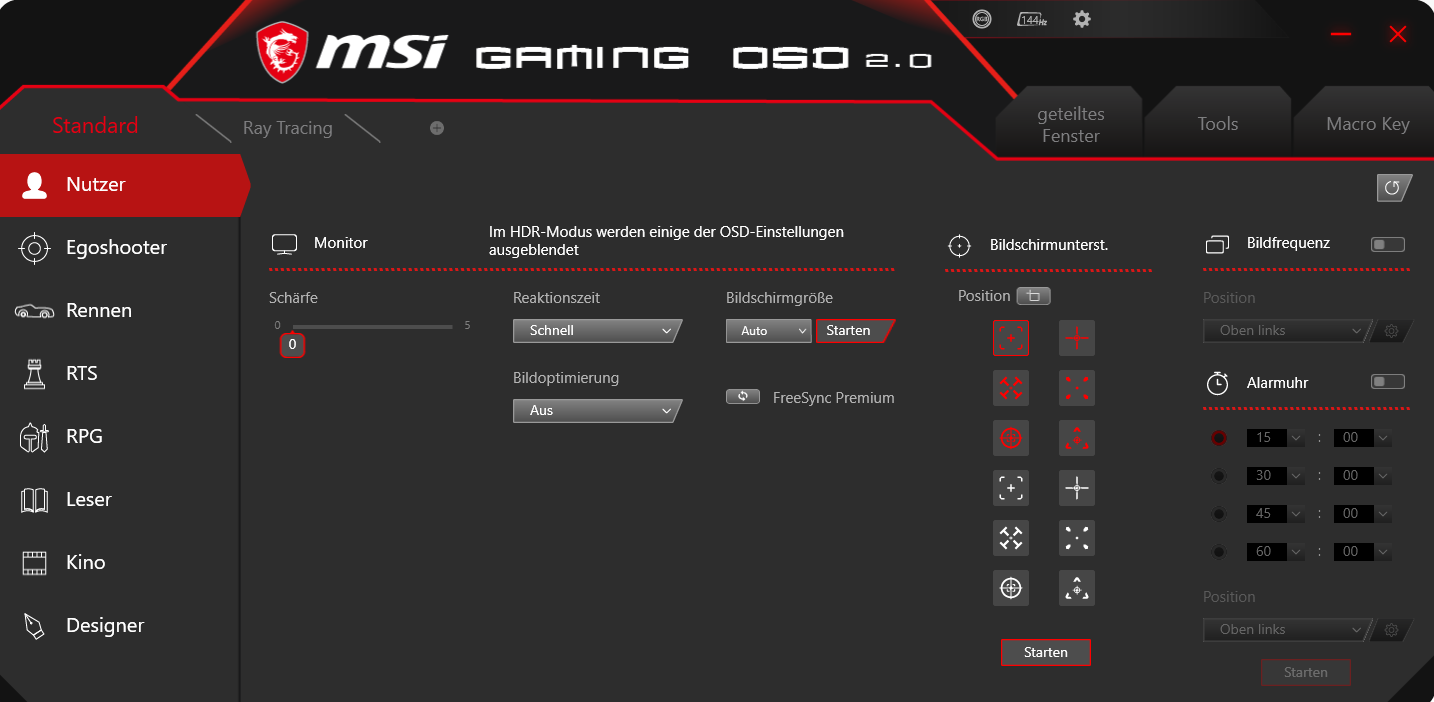Open the Macro Key tab

point(1367,124)
